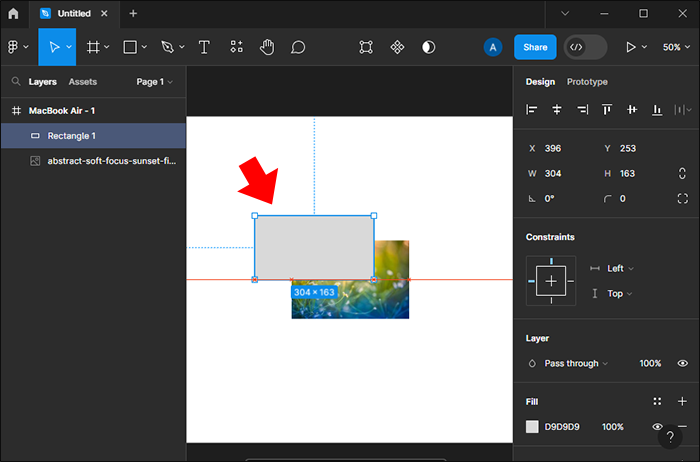Toggle layer visibility eye in Layer section
The width and height of the screenshot is (700, 462).
coord(682,363)
